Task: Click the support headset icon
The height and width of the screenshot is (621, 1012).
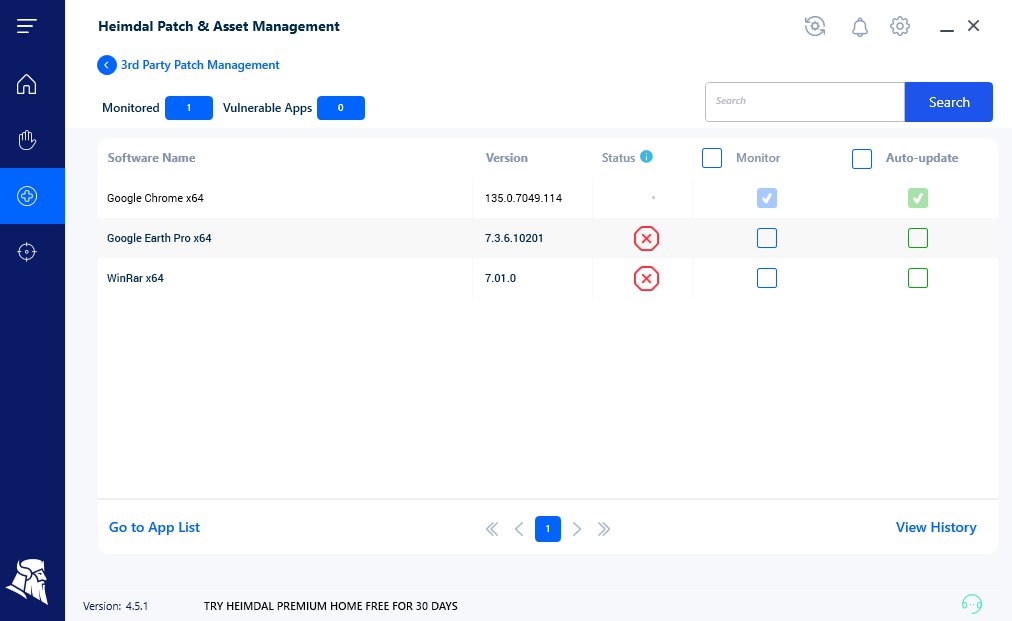Action: [971, 603]
